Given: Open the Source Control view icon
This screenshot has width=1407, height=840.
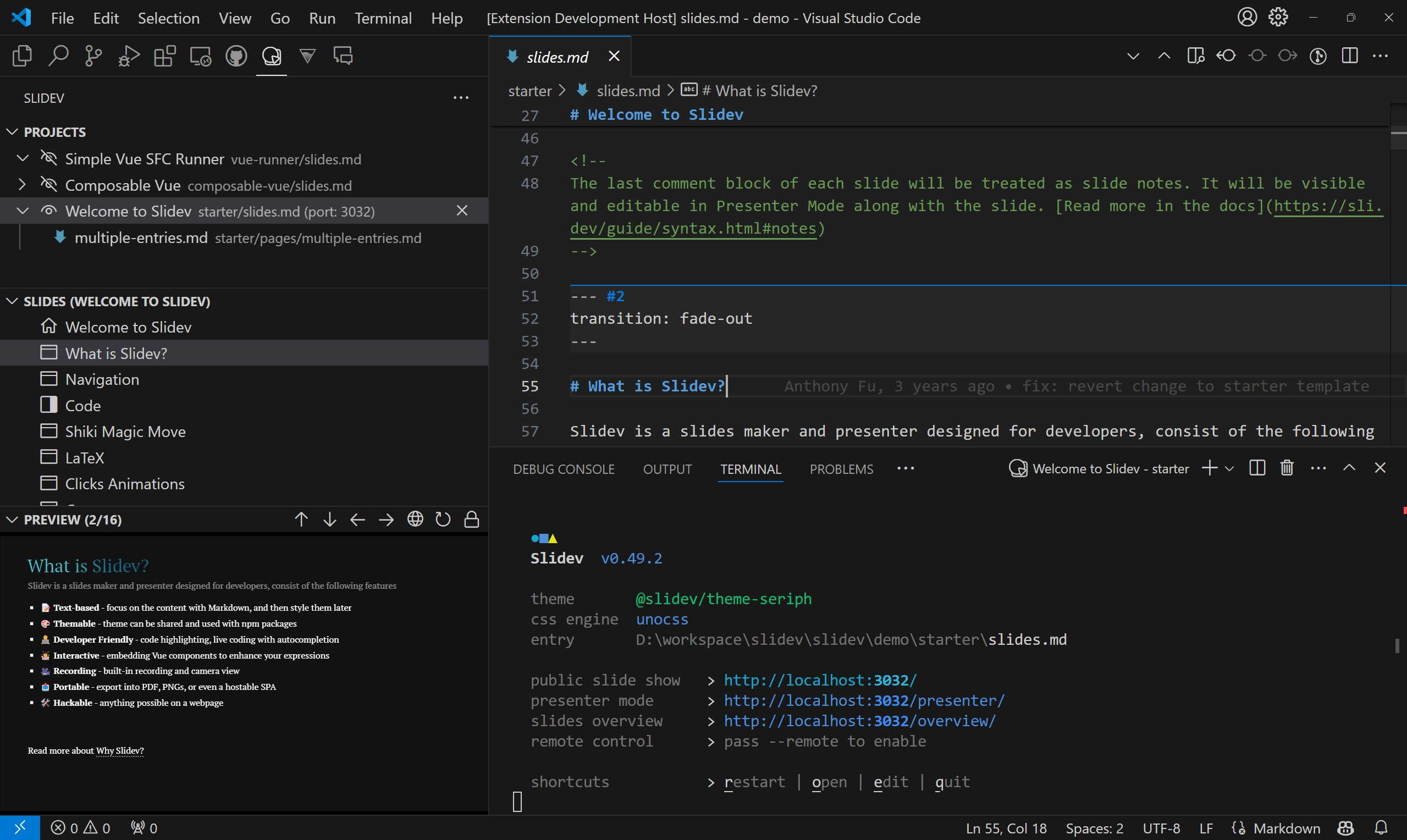Looking at the screenshot, I should (x=93, y=56).
